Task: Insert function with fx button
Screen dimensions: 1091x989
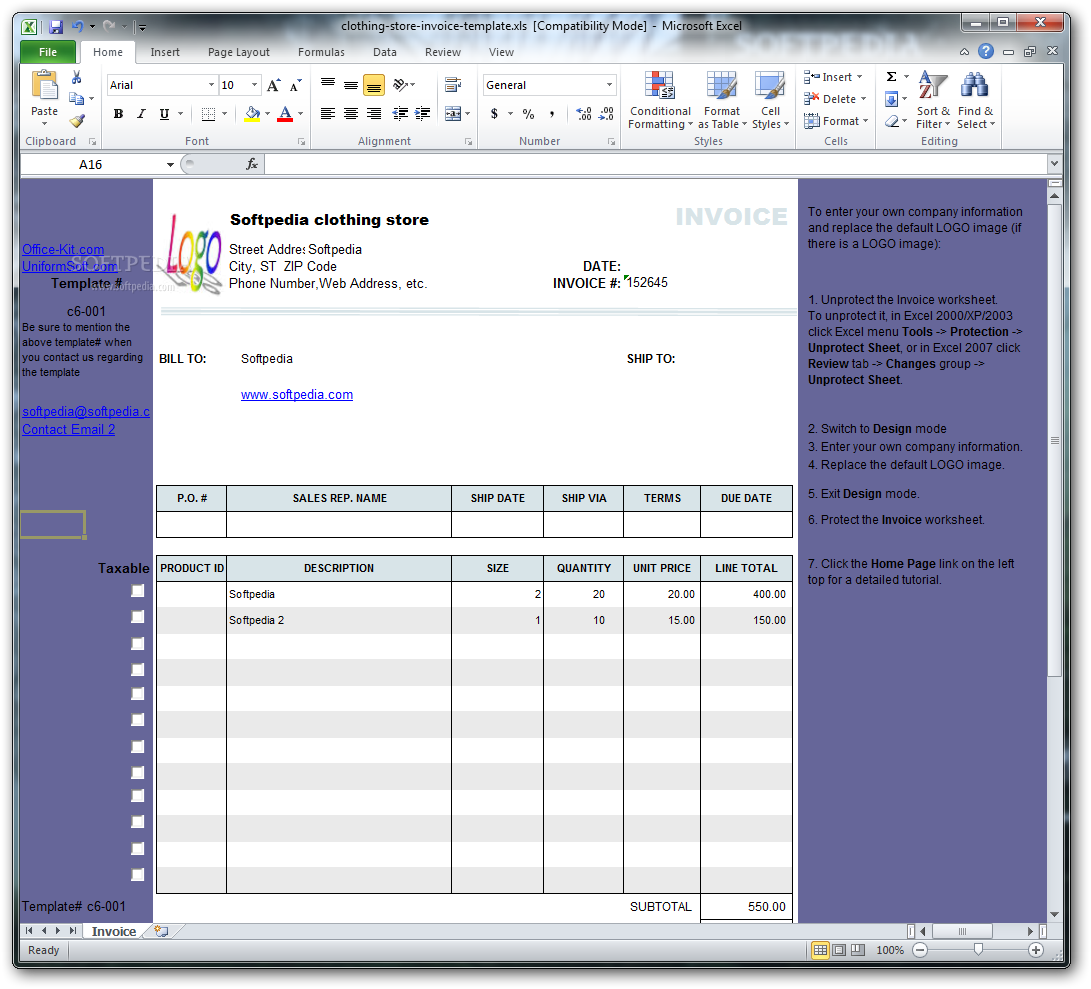Action: click(251, 164)
